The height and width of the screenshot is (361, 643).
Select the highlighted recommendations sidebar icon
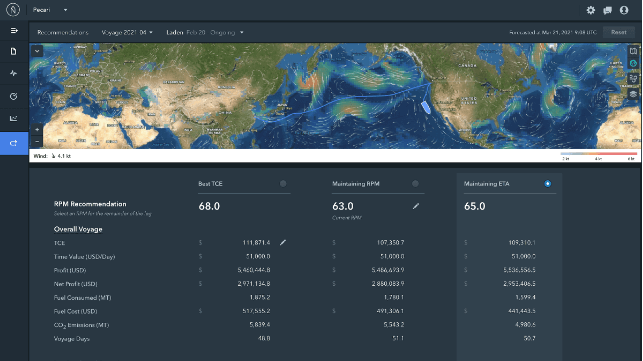tap(14, 143)
